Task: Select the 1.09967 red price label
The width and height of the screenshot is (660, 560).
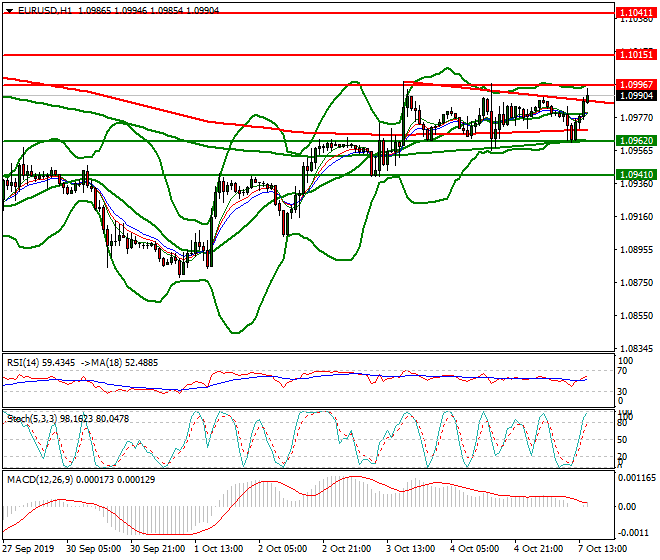Action: pos(636,85)
